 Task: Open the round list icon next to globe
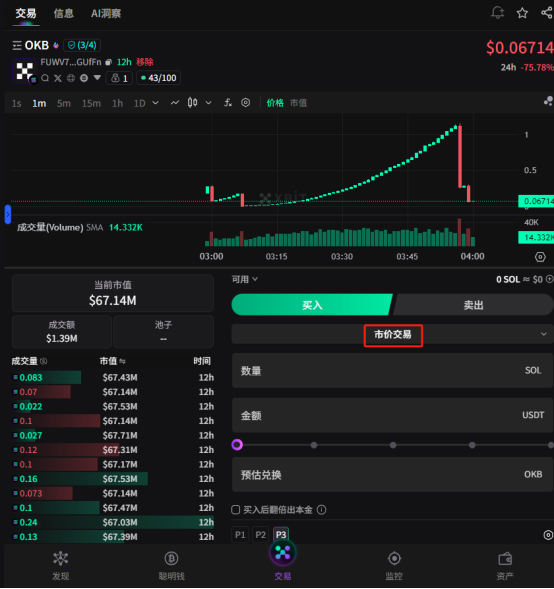(x=84, y=78)
